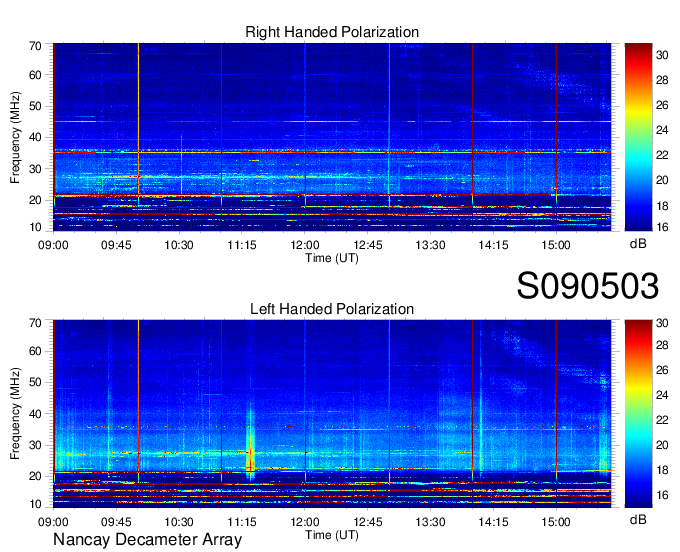This screenshot has width=680, height=552.
Task: Click the 11:15 time tick of the right-handed plot
Action: pos(242,245)
